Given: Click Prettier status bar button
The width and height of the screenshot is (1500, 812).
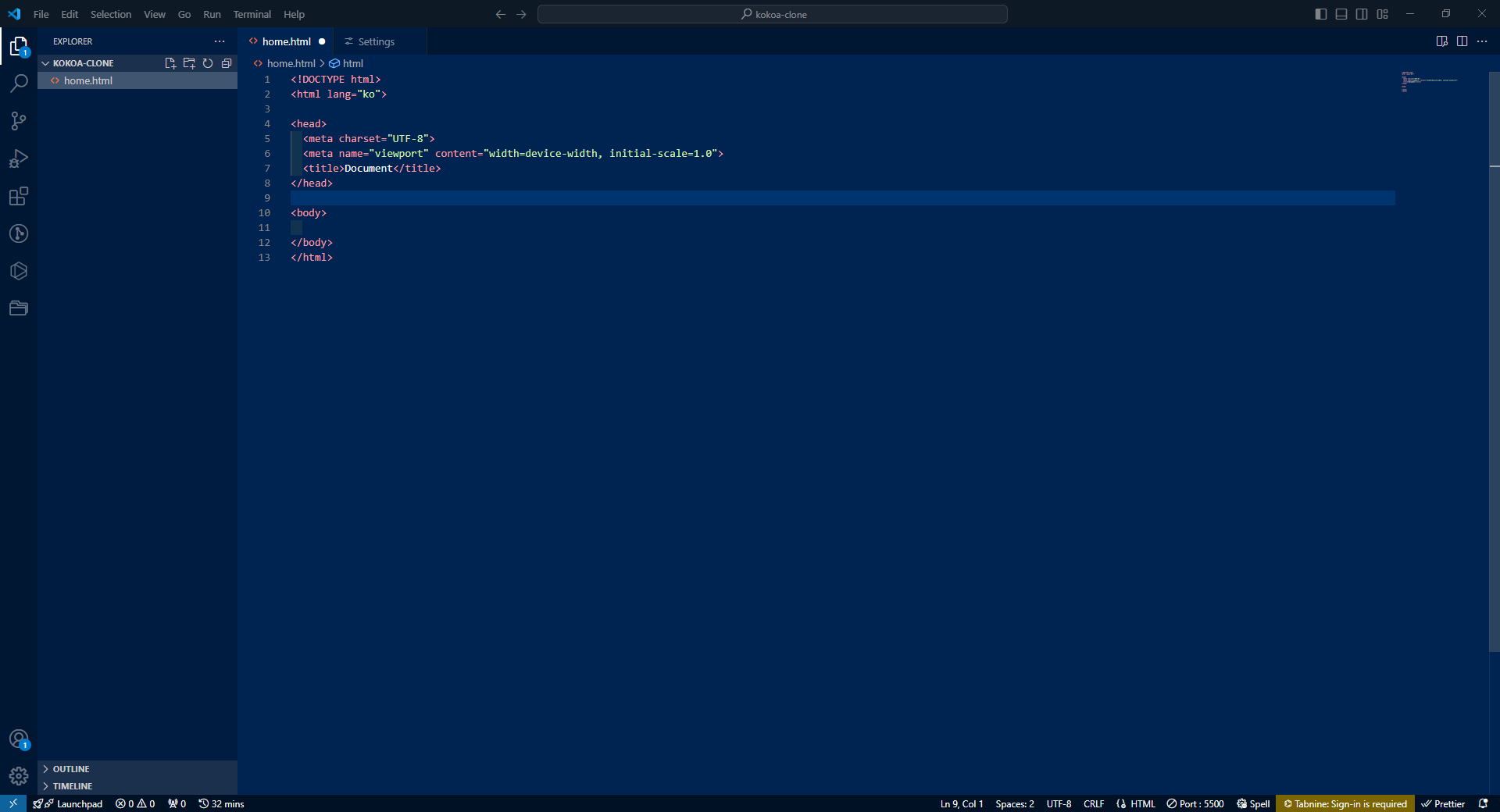Looking at the screenshot, I should 1443,803.
